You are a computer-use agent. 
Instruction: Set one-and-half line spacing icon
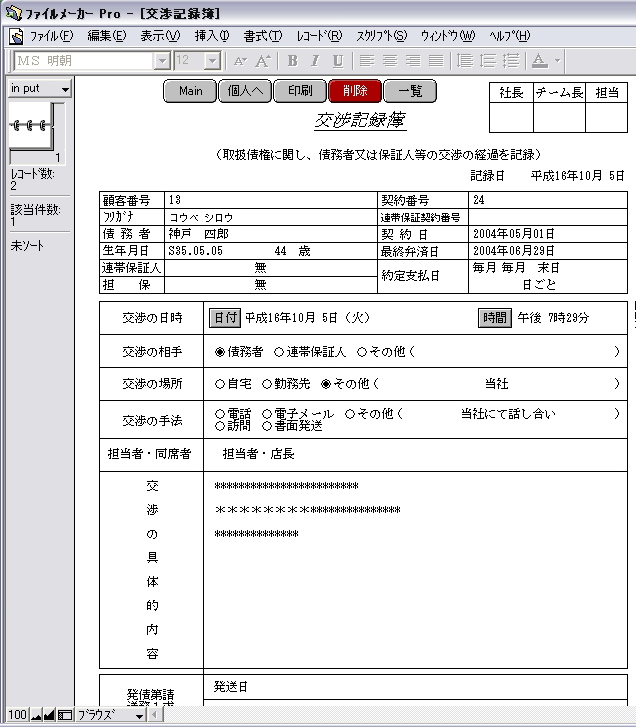pyautogui.click(x=488, y=61)
